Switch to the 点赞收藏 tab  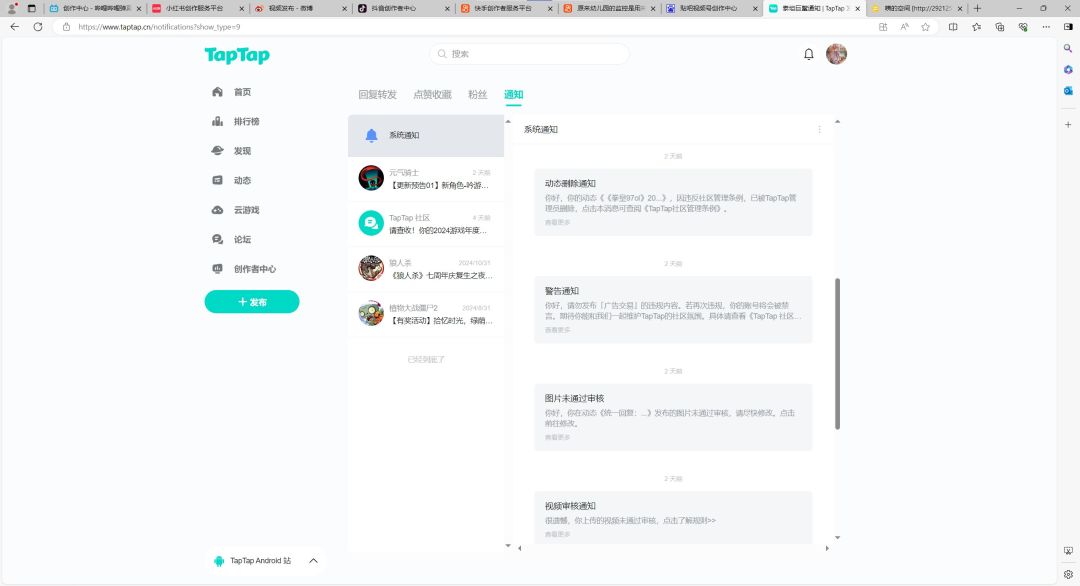point(433,94)
